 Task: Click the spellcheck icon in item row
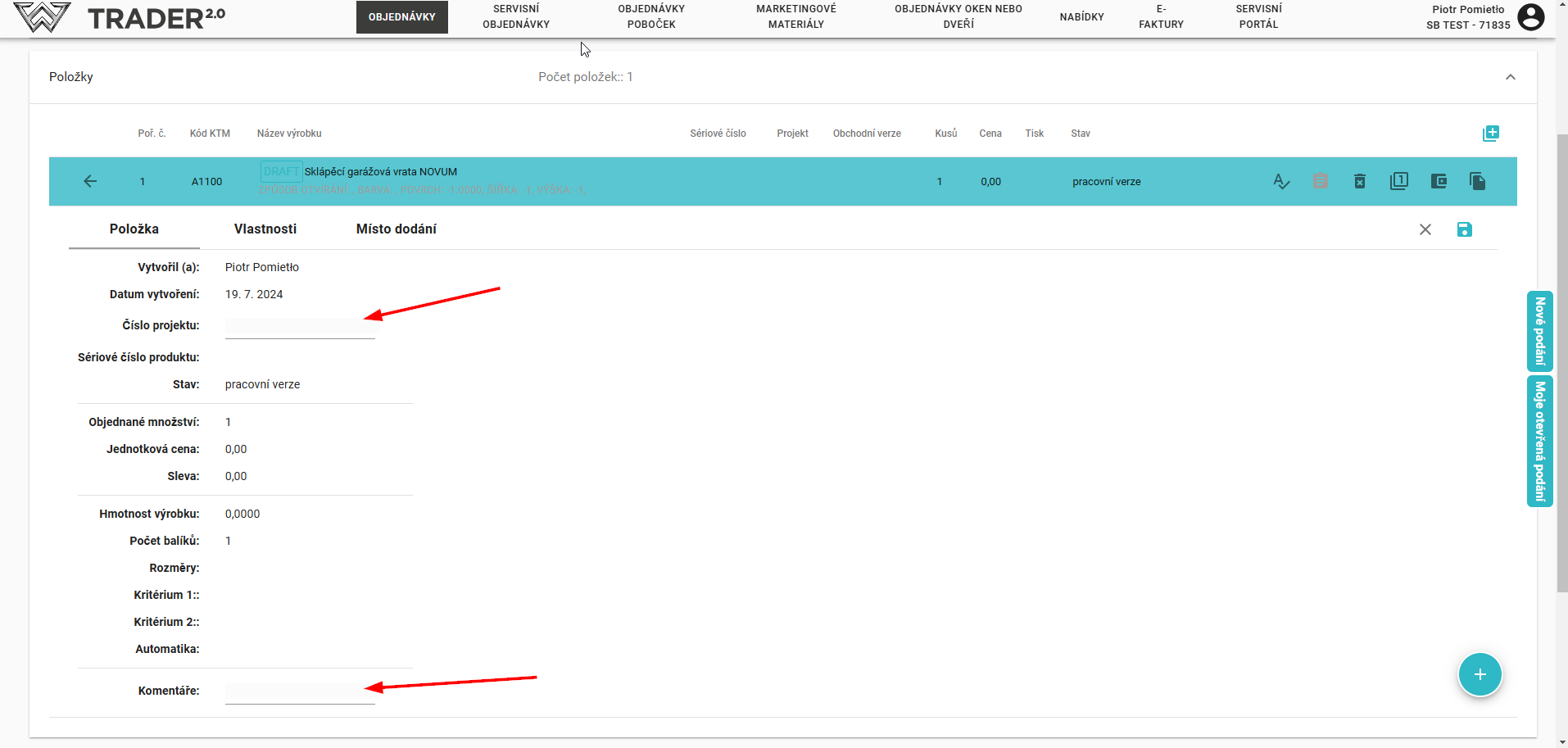(1281, 181)
